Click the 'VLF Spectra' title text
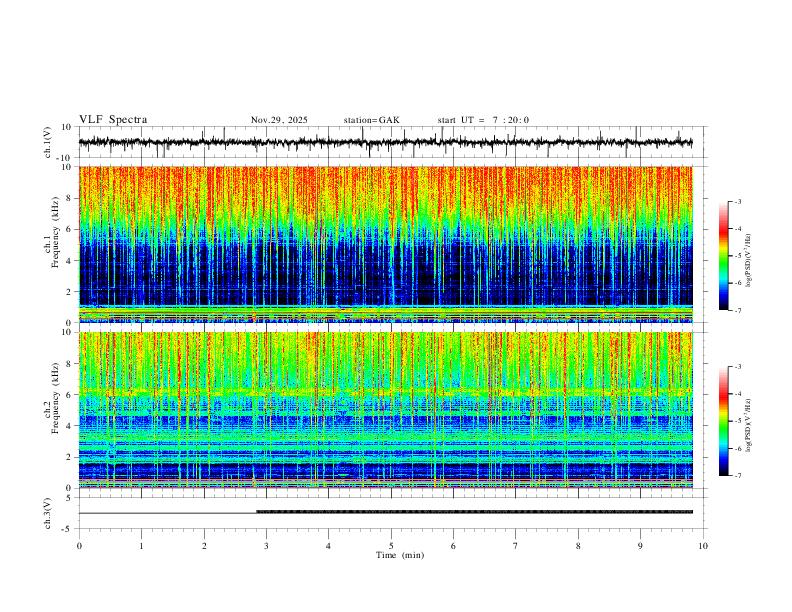 113,120
